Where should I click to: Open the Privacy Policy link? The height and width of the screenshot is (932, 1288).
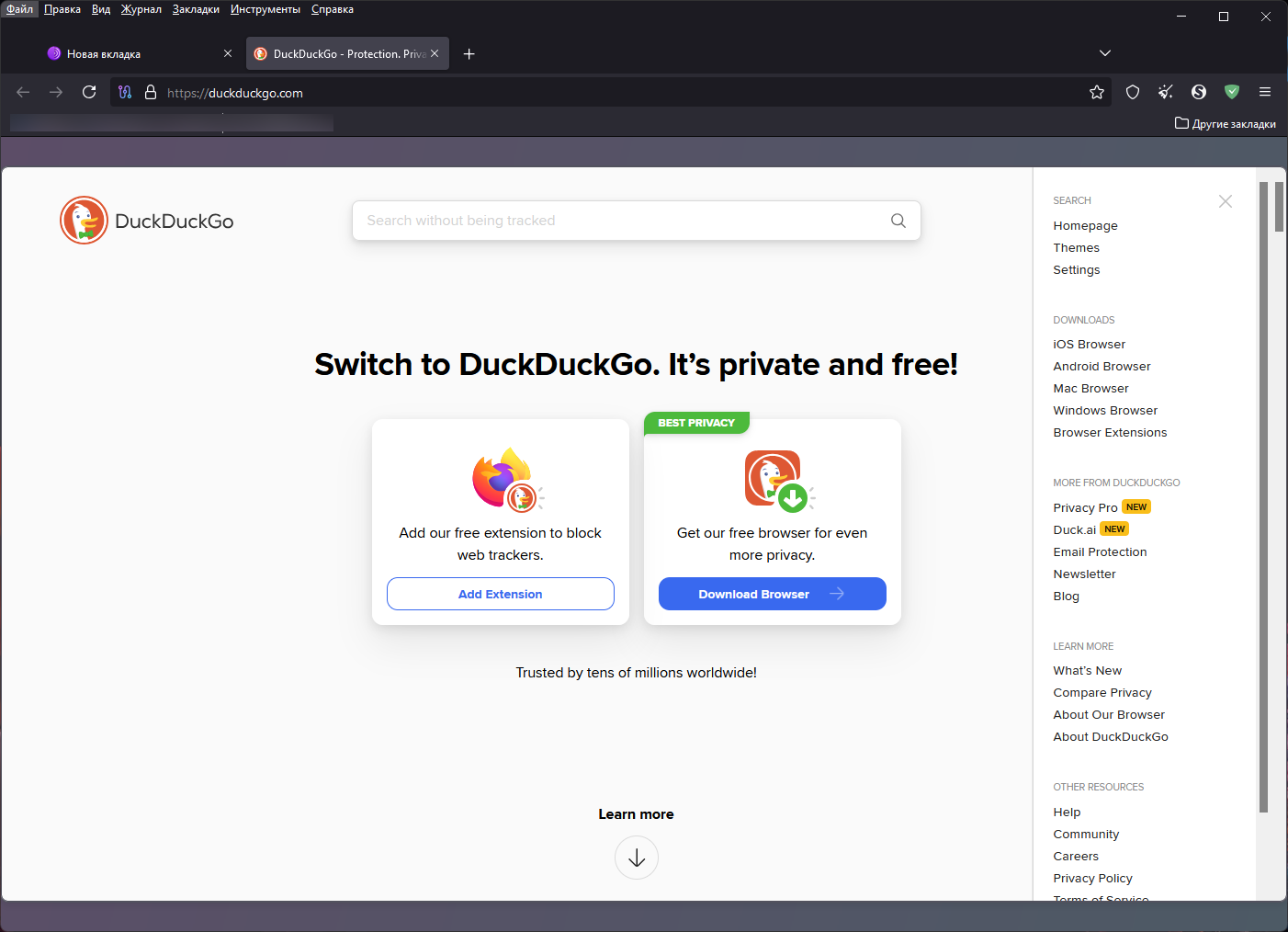pyautogui.click(x=1092, y=879)
